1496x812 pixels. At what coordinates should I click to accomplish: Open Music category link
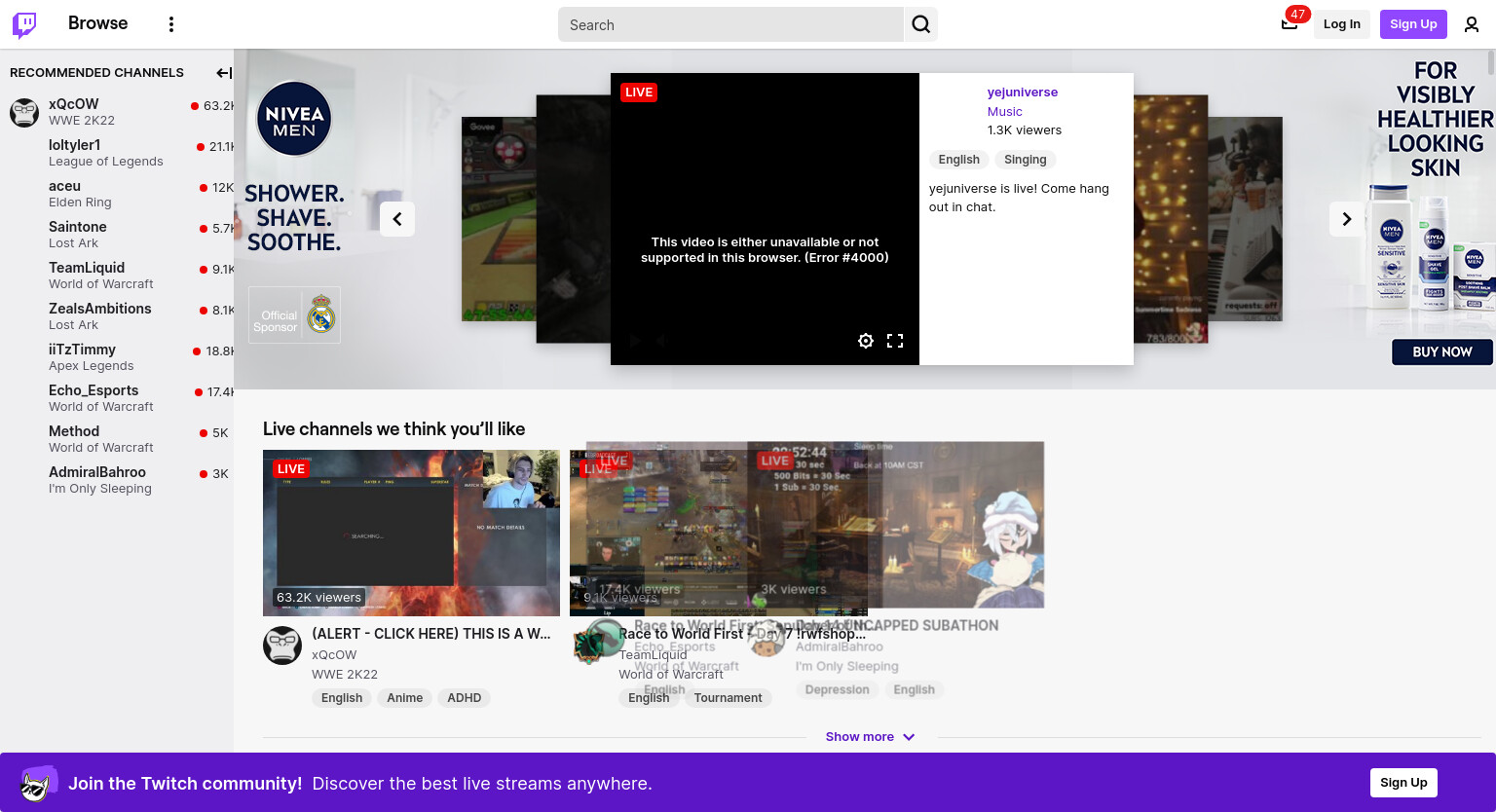1005,112
